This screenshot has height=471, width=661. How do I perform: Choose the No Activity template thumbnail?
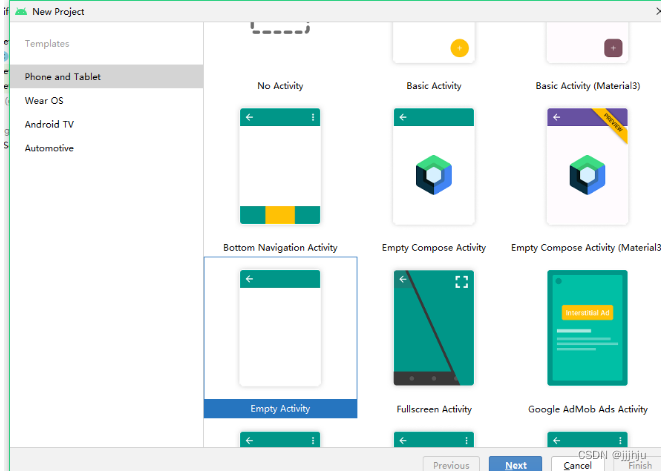click(280, 28)
